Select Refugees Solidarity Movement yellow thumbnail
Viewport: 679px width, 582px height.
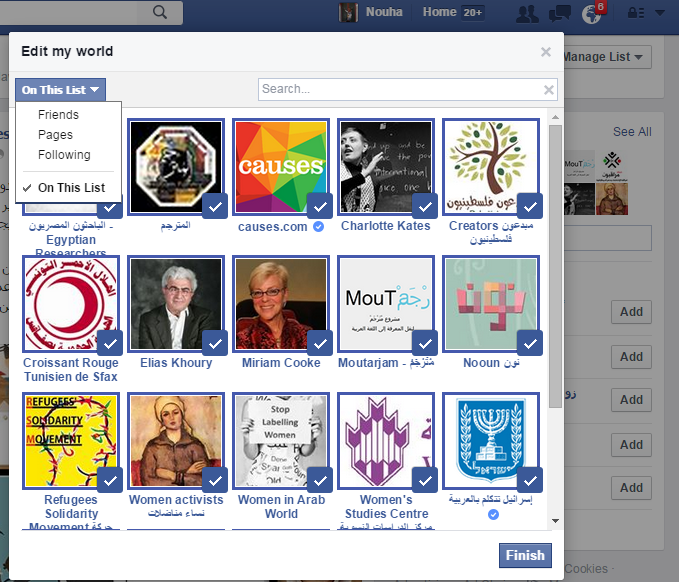tap(71, 440)
